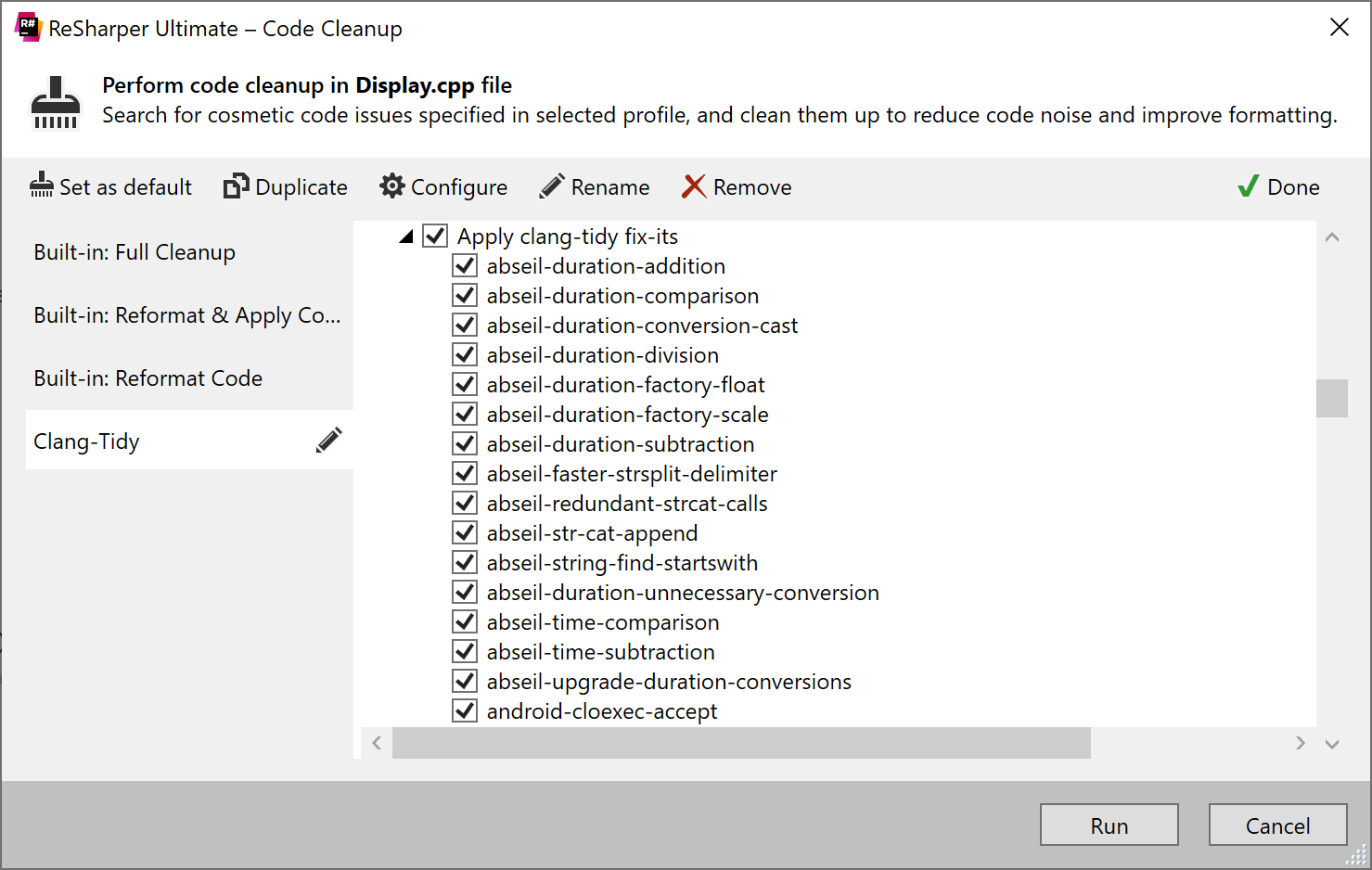Collapse the Apply clang-tidy fix-its tree
The height and width of the screenshot is (870, 1372).
[405, 236]
